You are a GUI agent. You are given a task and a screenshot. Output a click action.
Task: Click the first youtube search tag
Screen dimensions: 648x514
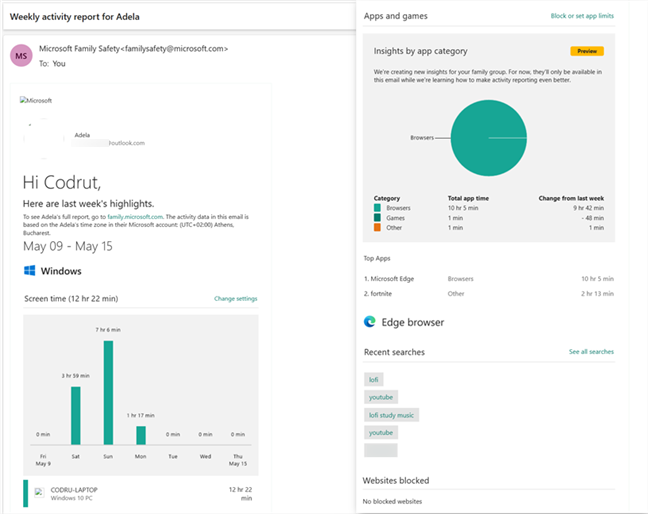point(381,397)
